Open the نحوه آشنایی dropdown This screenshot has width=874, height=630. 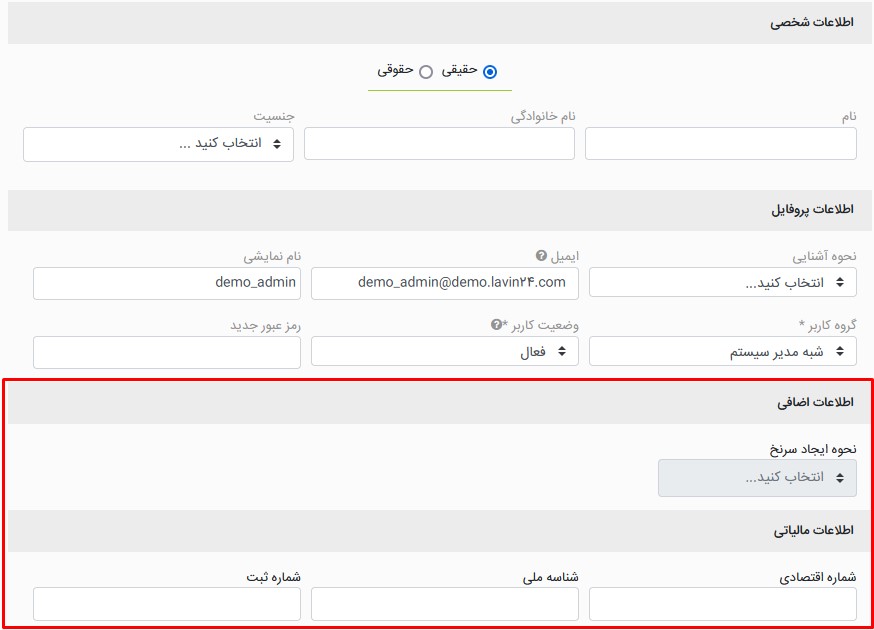click(722, 283)
